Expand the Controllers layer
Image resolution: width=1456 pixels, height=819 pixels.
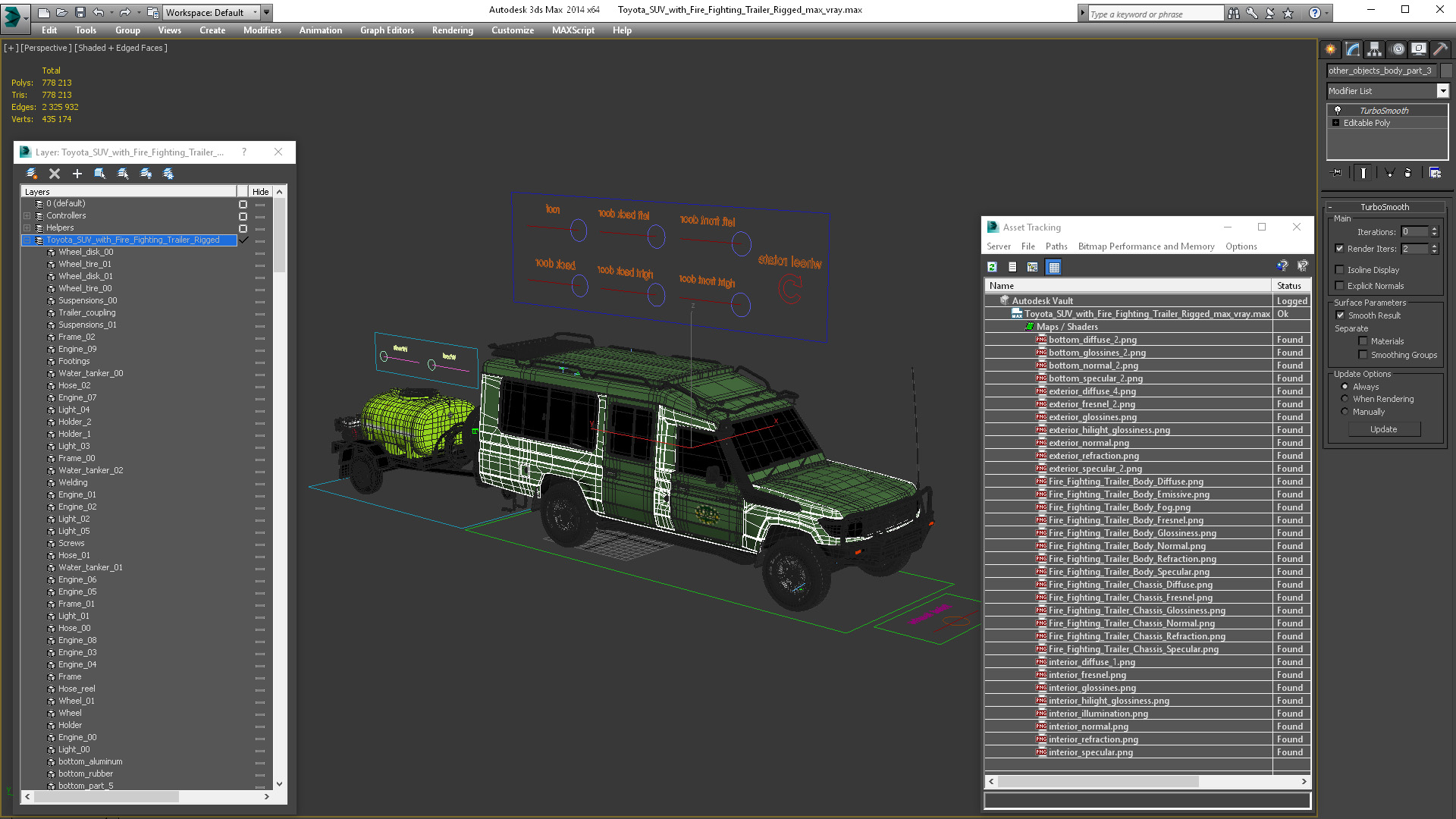[x=27, y=216]
